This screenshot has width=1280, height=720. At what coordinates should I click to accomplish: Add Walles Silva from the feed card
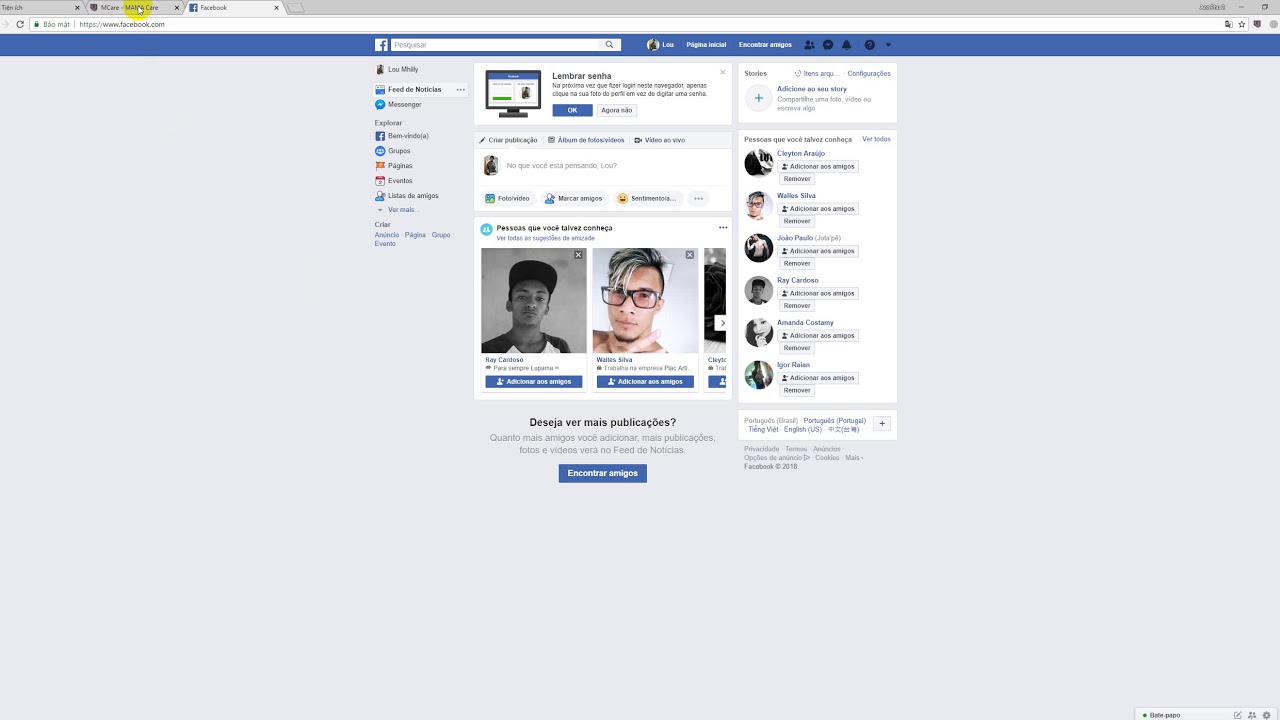click(645, 382)
